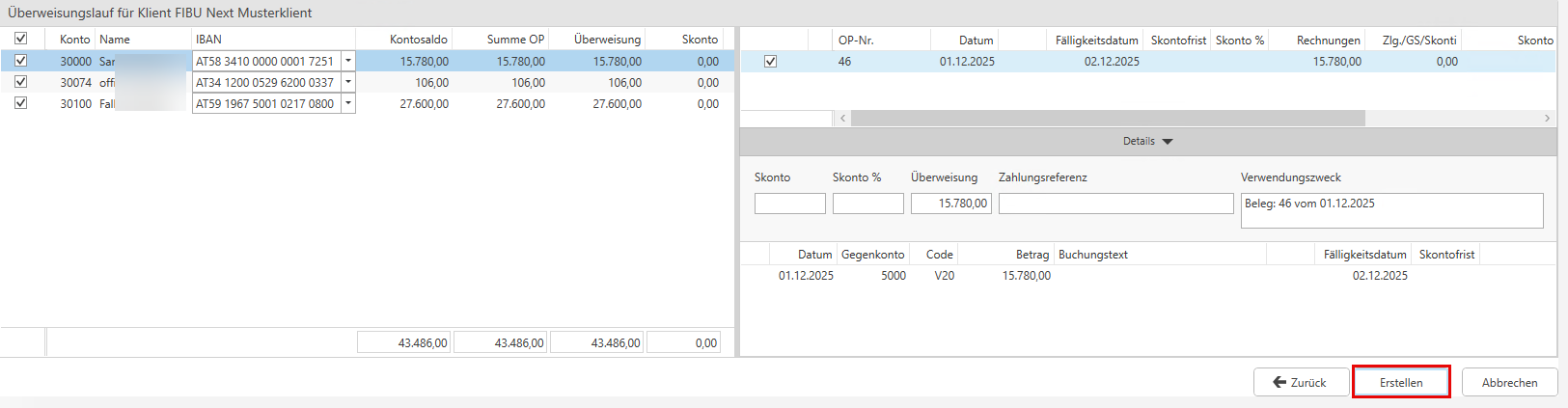Click the Verwendungszweck text field

(1391, 210)
